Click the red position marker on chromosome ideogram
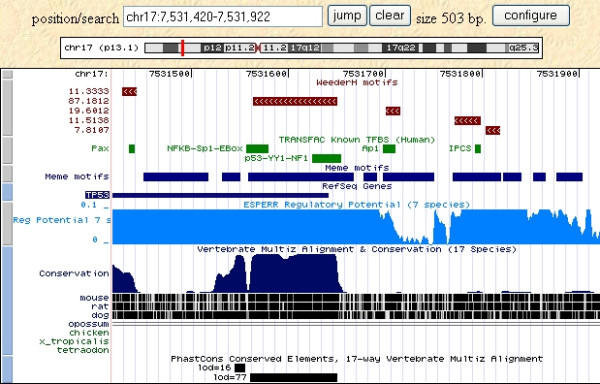Image resolution: width=600 pixels, height=384 pixels. tap(183, 48)
